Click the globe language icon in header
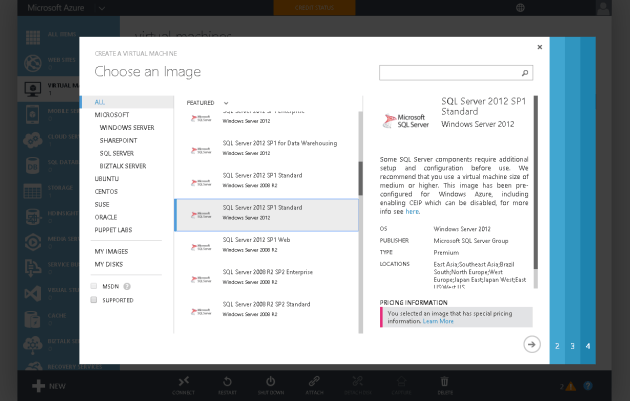Image resolution: width=630 pixels, height=401 pixels. point(520,8)
